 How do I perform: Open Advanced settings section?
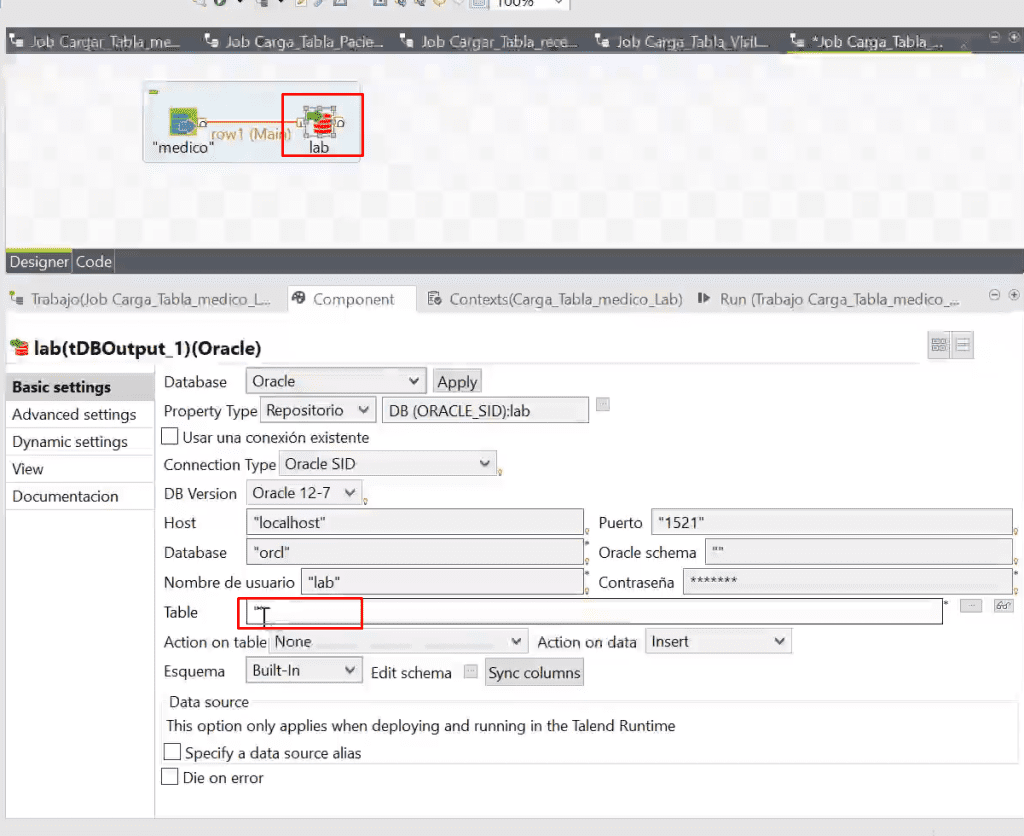pos(80,414)
